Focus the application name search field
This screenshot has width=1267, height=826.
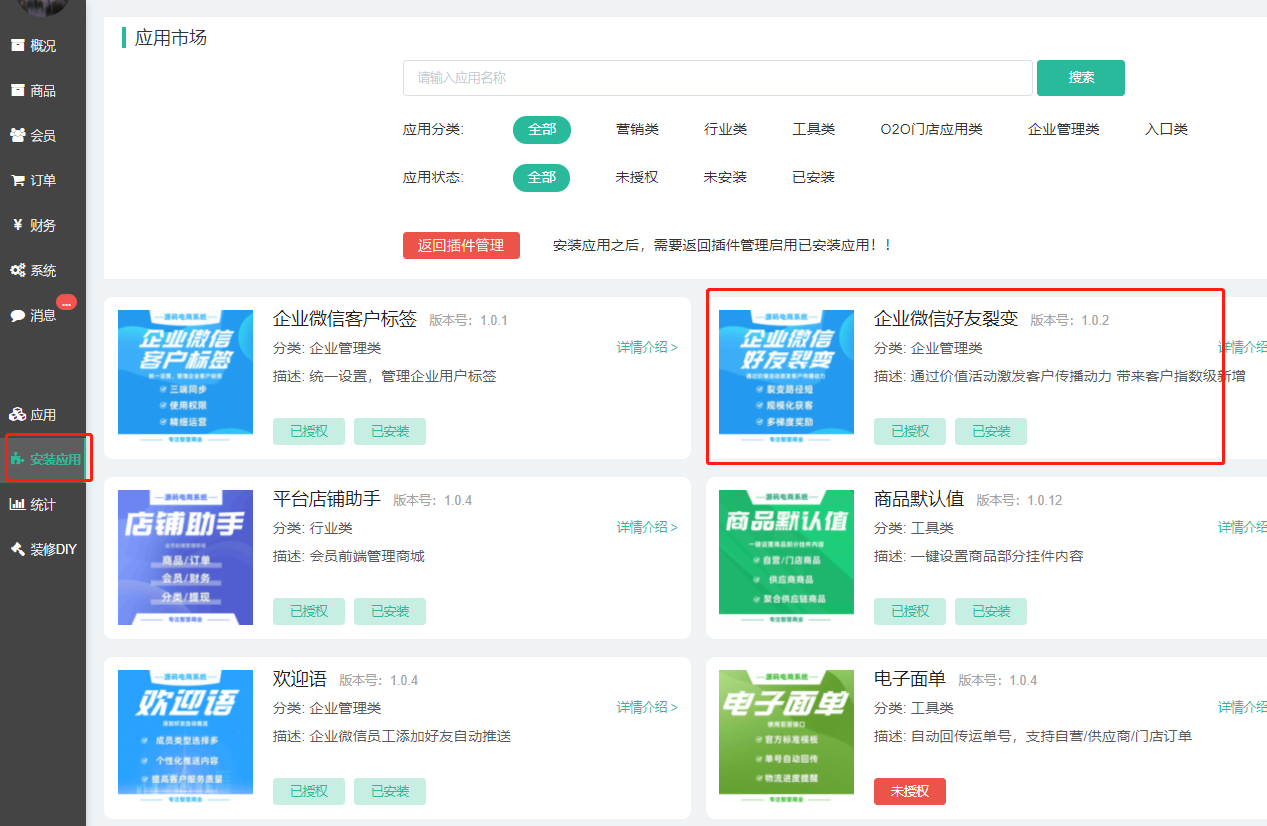tap(717, 78)
